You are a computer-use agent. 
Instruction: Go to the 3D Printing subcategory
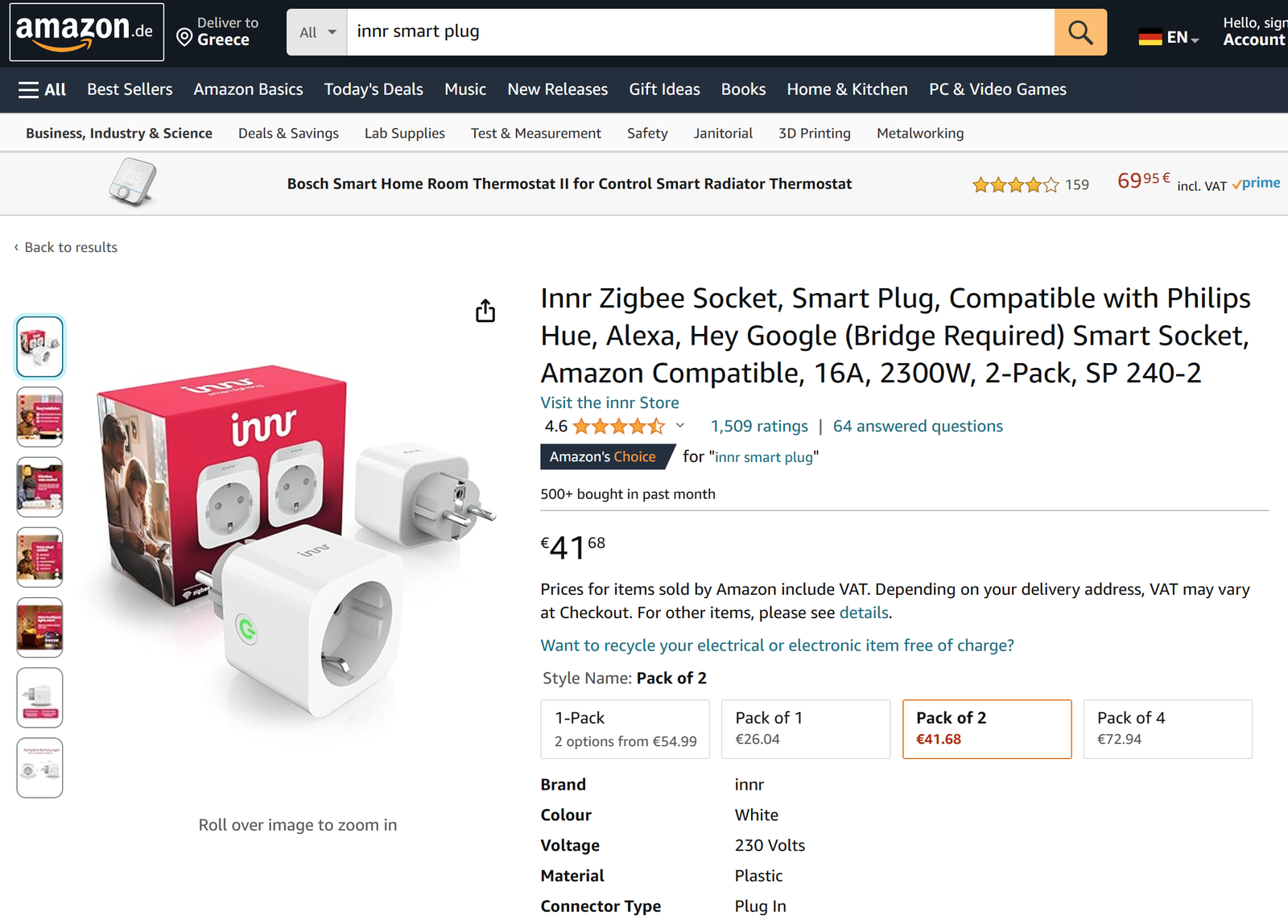tap(814, 134)
